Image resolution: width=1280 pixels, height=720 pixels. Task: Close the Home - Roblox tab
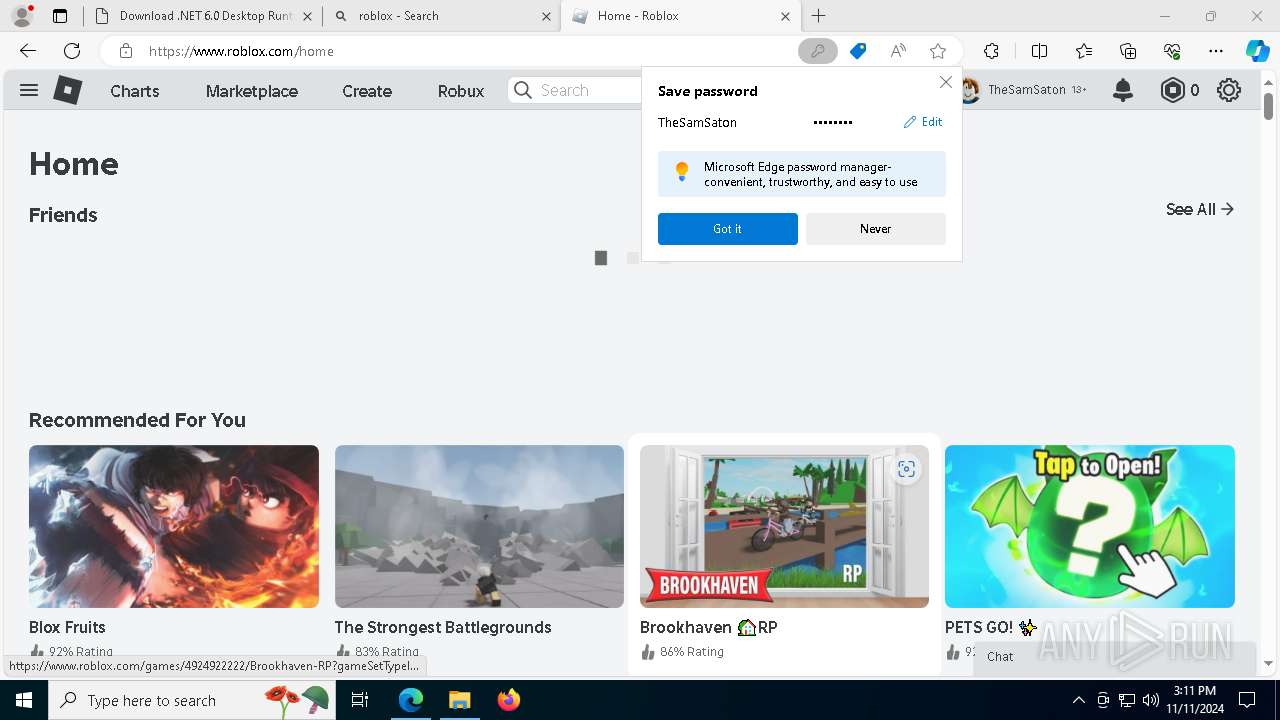point(785,16)
